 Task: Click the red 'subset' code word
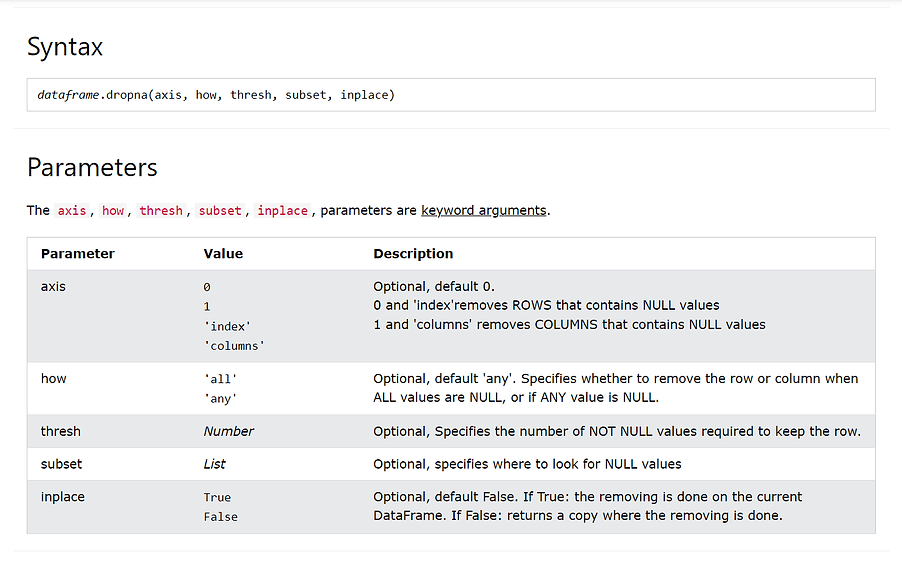click(x=220, y=211)
